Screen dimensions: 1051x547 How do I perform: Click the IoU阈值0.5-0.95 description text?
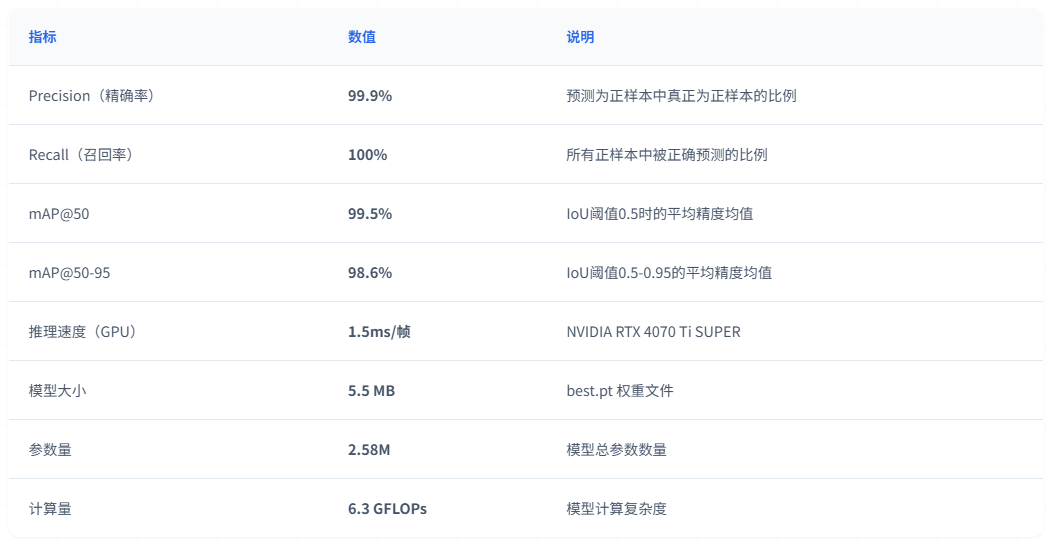pos(669,273)
